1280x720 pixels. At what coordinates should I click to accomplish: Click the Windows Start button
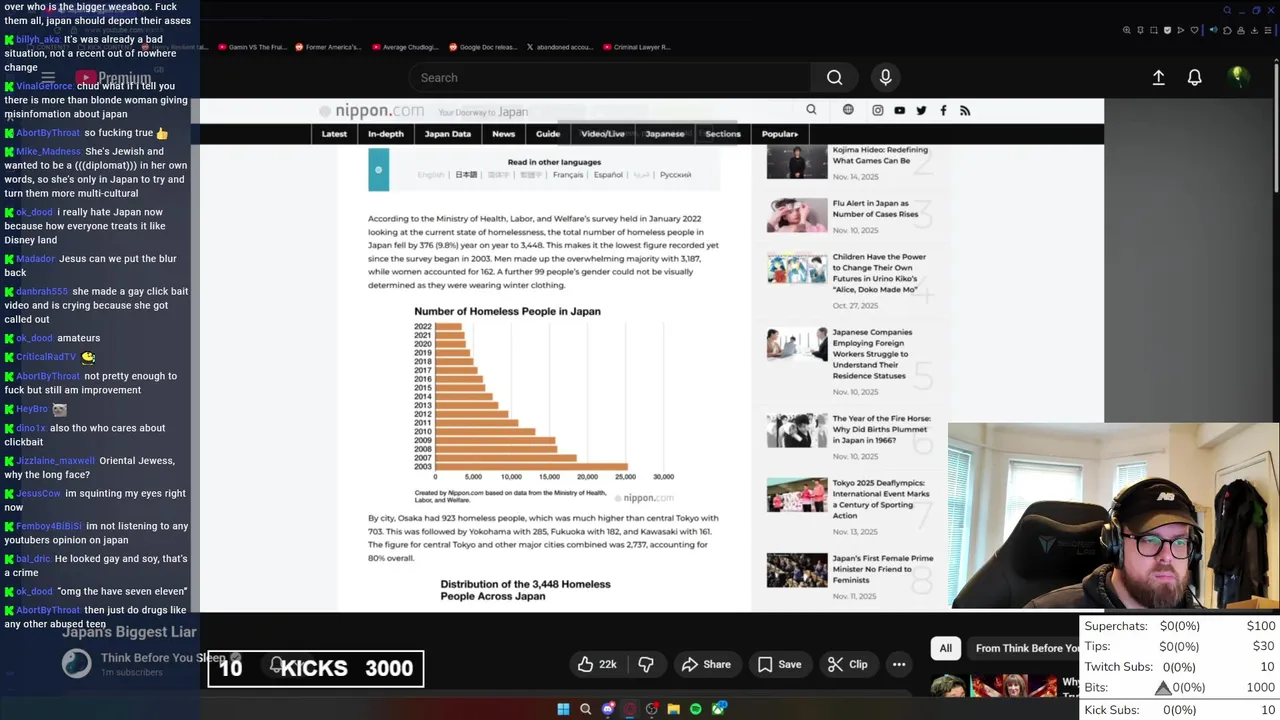click(x=563, y=709)
